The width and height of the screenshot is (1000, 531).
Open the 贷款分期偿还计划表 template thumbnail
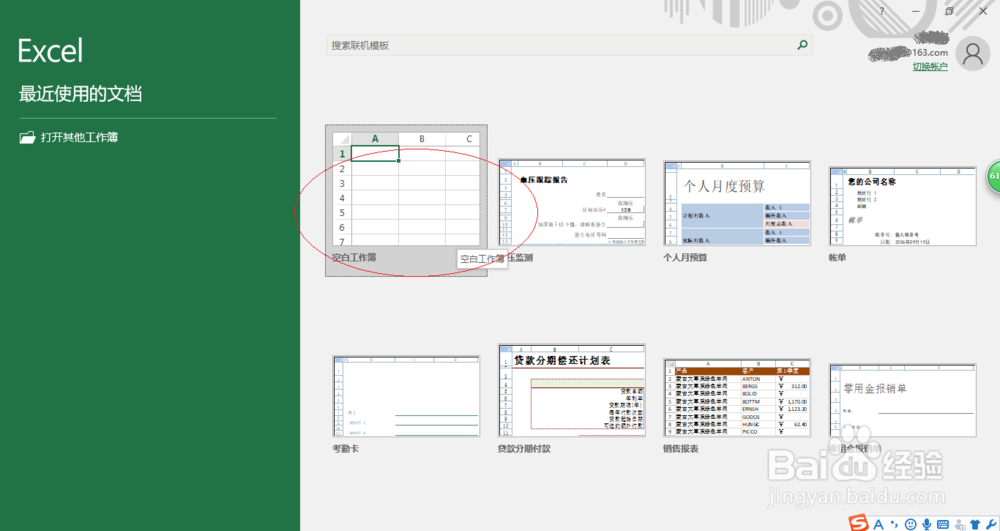point(572,390)
